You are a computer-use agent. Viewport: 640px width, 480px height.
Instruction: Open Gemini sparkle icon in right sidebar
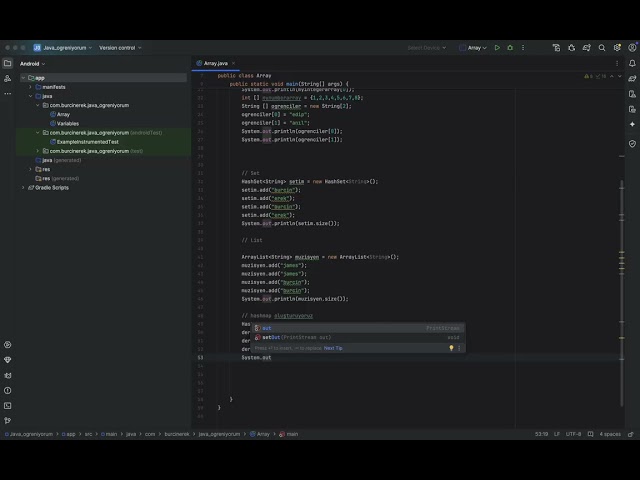pos(632,124)
